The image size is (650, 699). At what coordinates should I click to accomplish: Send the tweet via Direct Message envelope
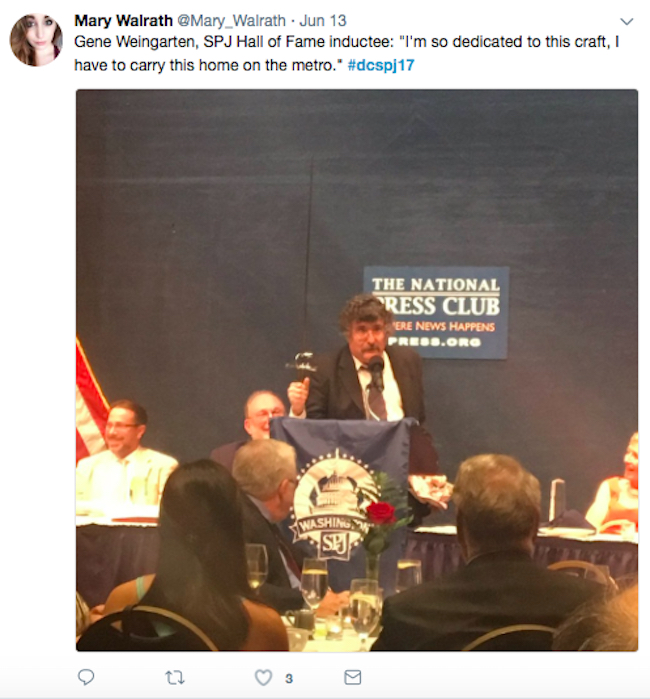click(353, 677)
